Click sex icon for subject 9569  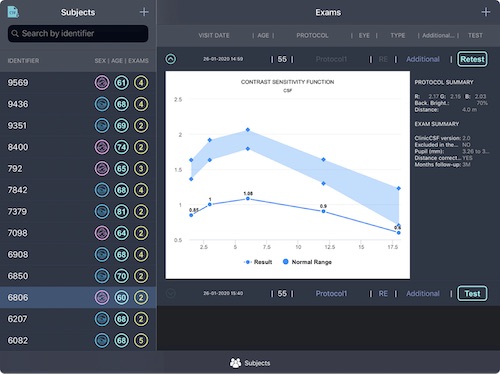(102, 83)
